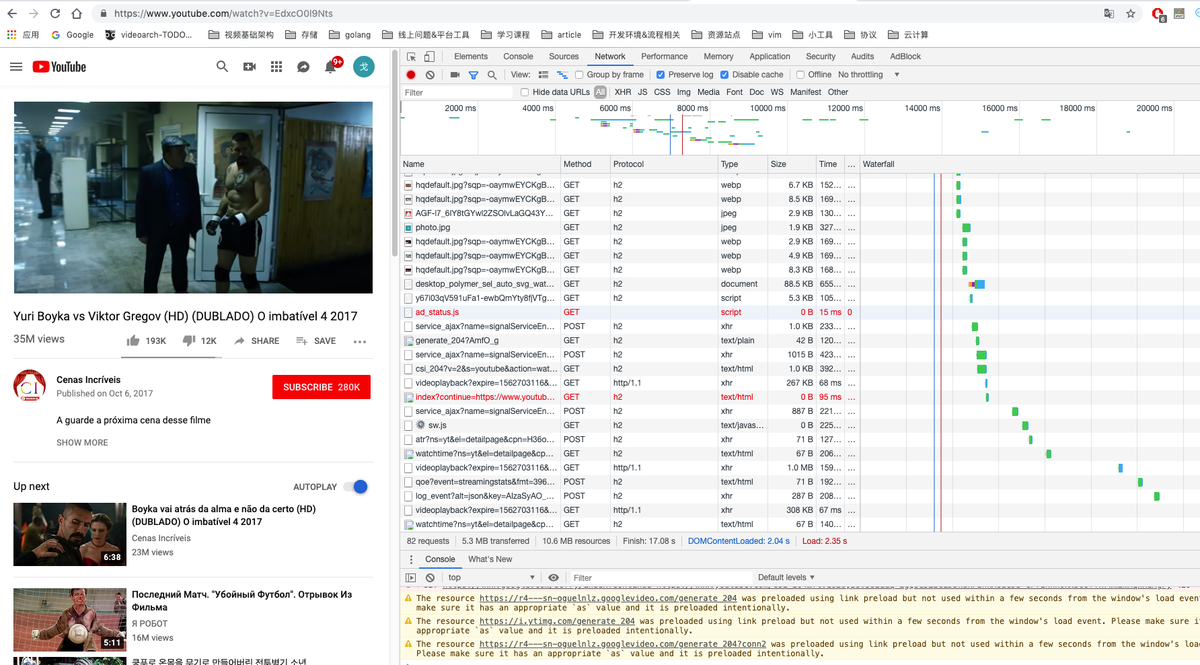Open the golang bookmarks folder
The width and height of the screenshot is (1200, 665).
tap(350, 34)
